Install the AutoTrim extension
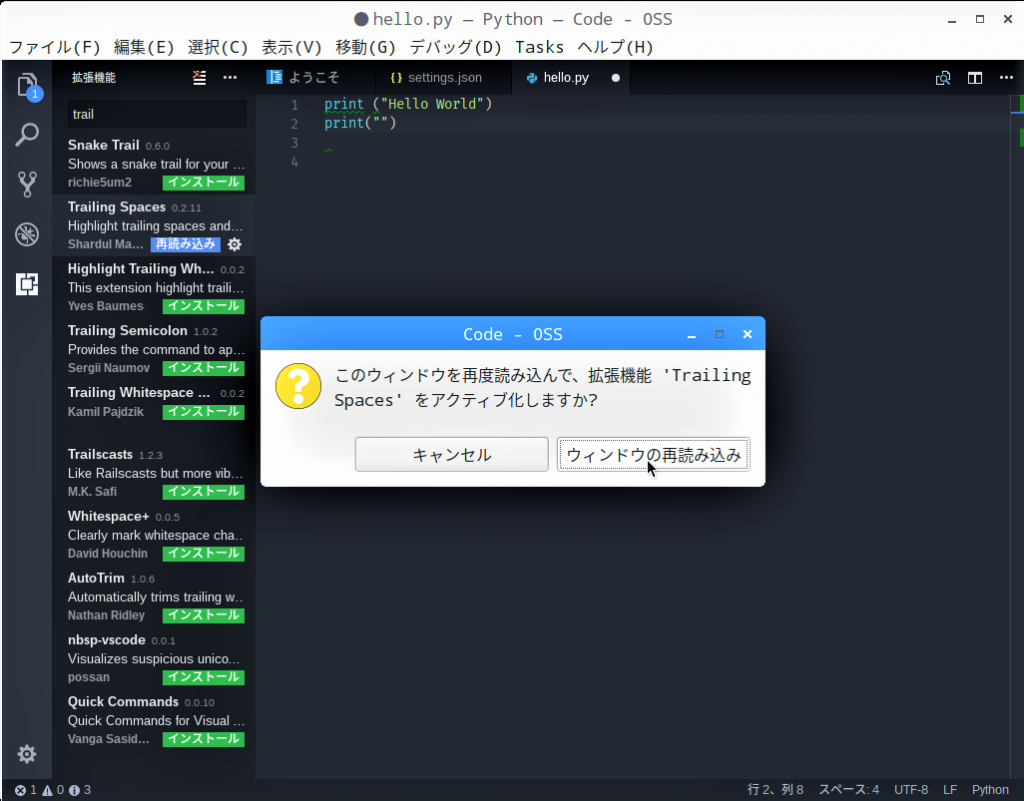Screen dimensions: 1024x801 point(204,616)
